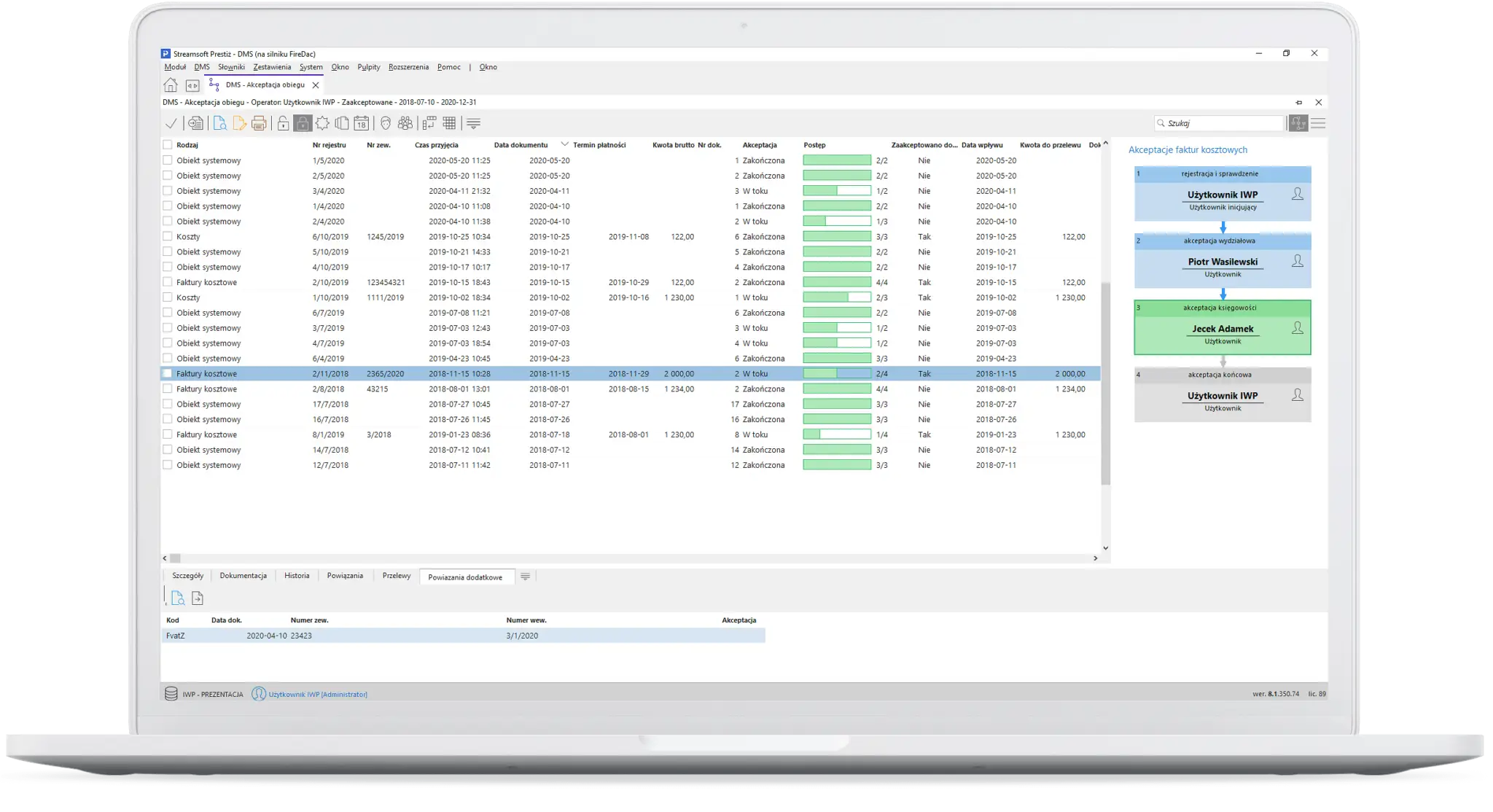The image size is (1493, 812).
Task: Click the printer icon in toolbar
Action: 259,124
